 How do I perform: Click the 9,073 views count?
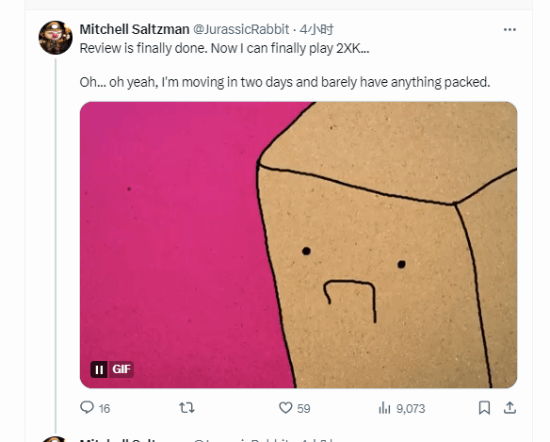(411, 409)
